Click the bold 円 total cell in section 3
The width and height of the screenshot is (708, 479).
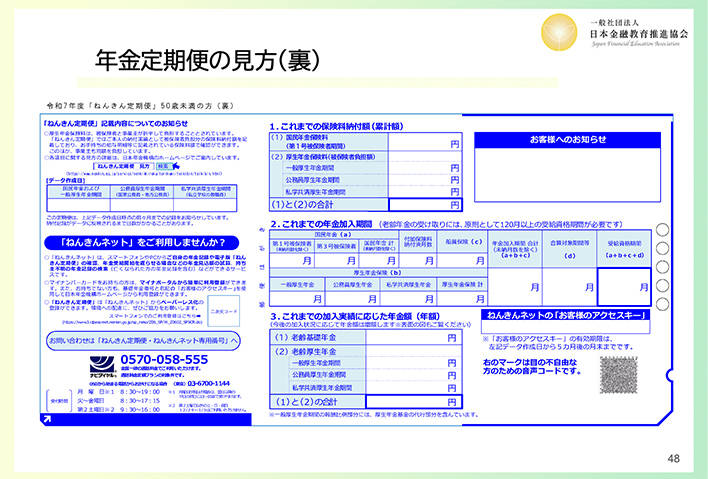point(414,401)
